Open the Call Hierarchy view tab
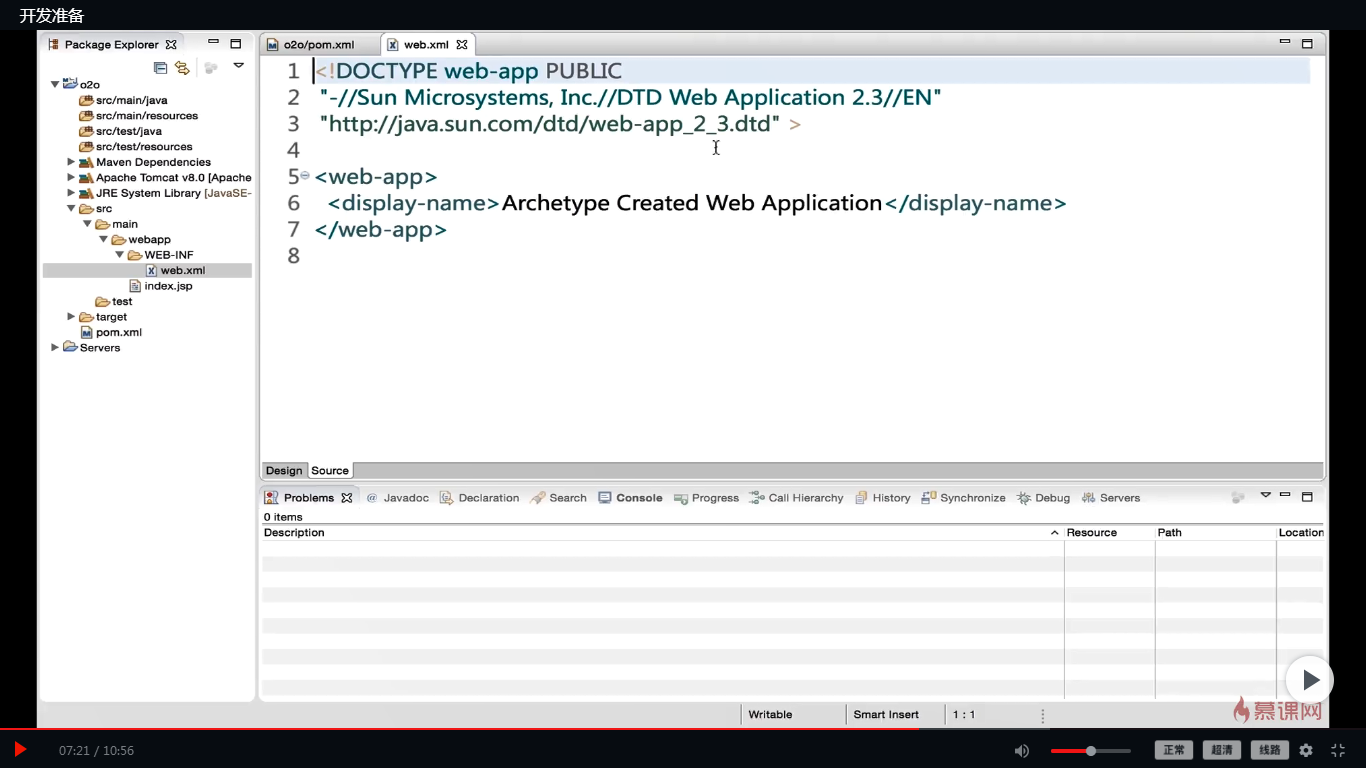The width and height of the screenshot is (1366, 768). [x=797, y=498]
